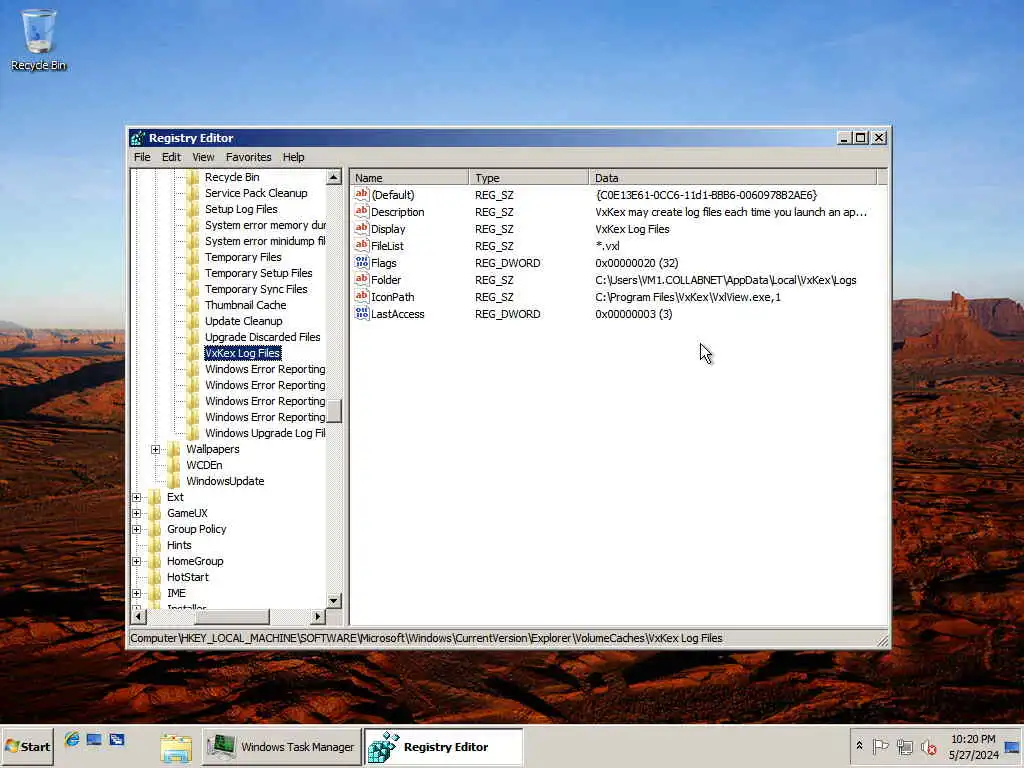
Task: Select the WCDEn registry key
Action: pos(204,465)
